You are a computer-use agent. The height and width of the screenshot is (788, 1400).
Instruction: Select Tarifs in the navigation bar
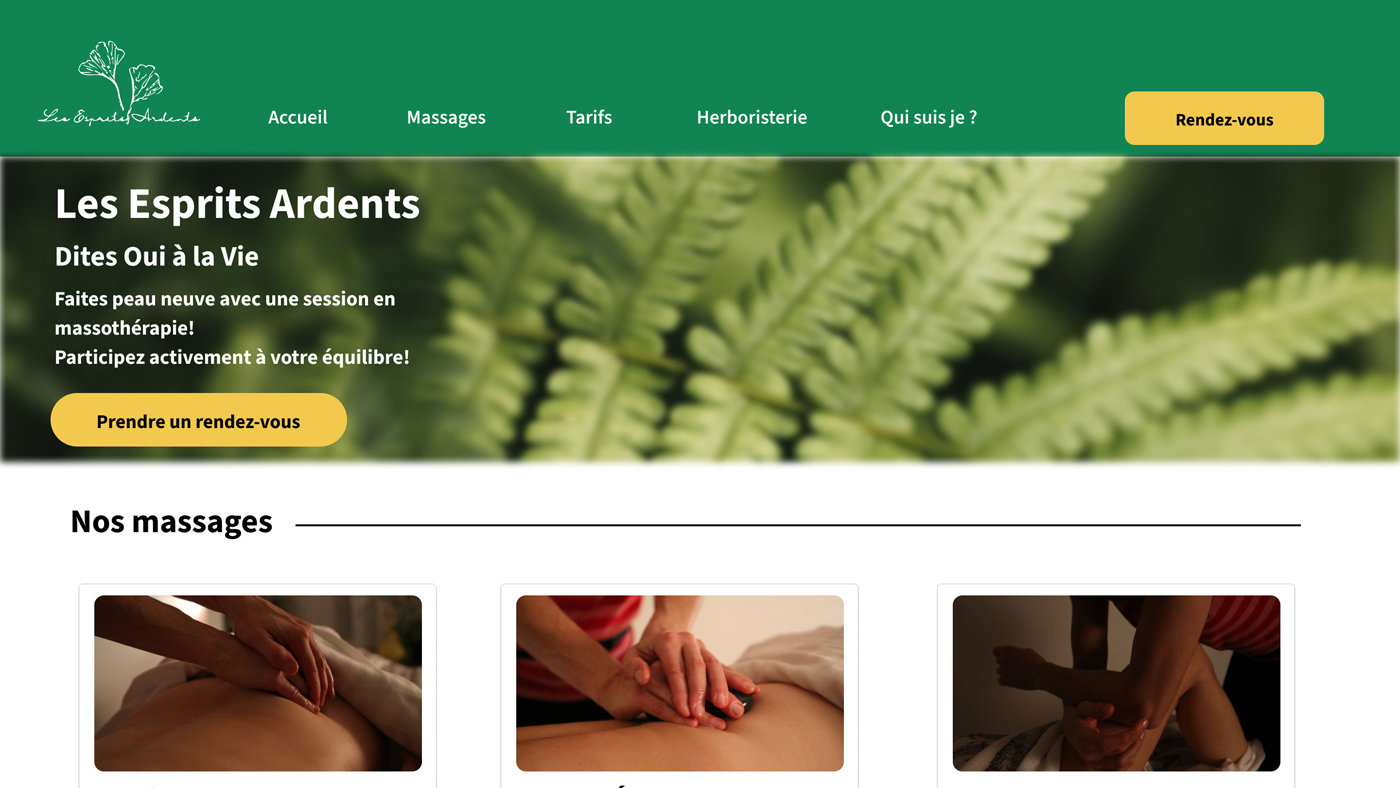pos(589,117)
